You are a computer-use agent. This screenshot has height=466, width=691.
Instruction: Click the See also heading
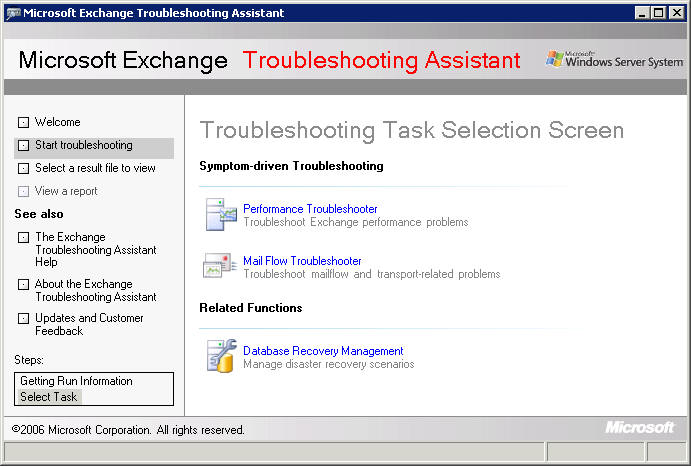(39, 214)
